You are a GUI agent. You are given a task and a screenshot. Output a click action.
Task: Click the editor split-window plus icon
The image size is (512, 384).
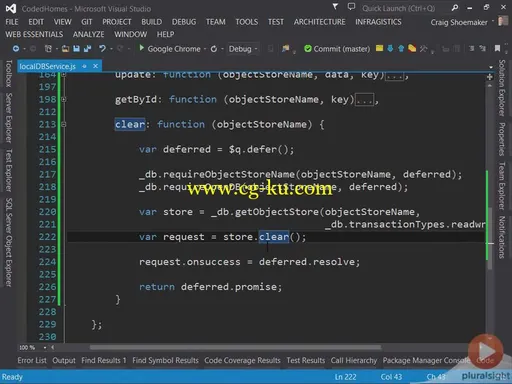[490, 77]
